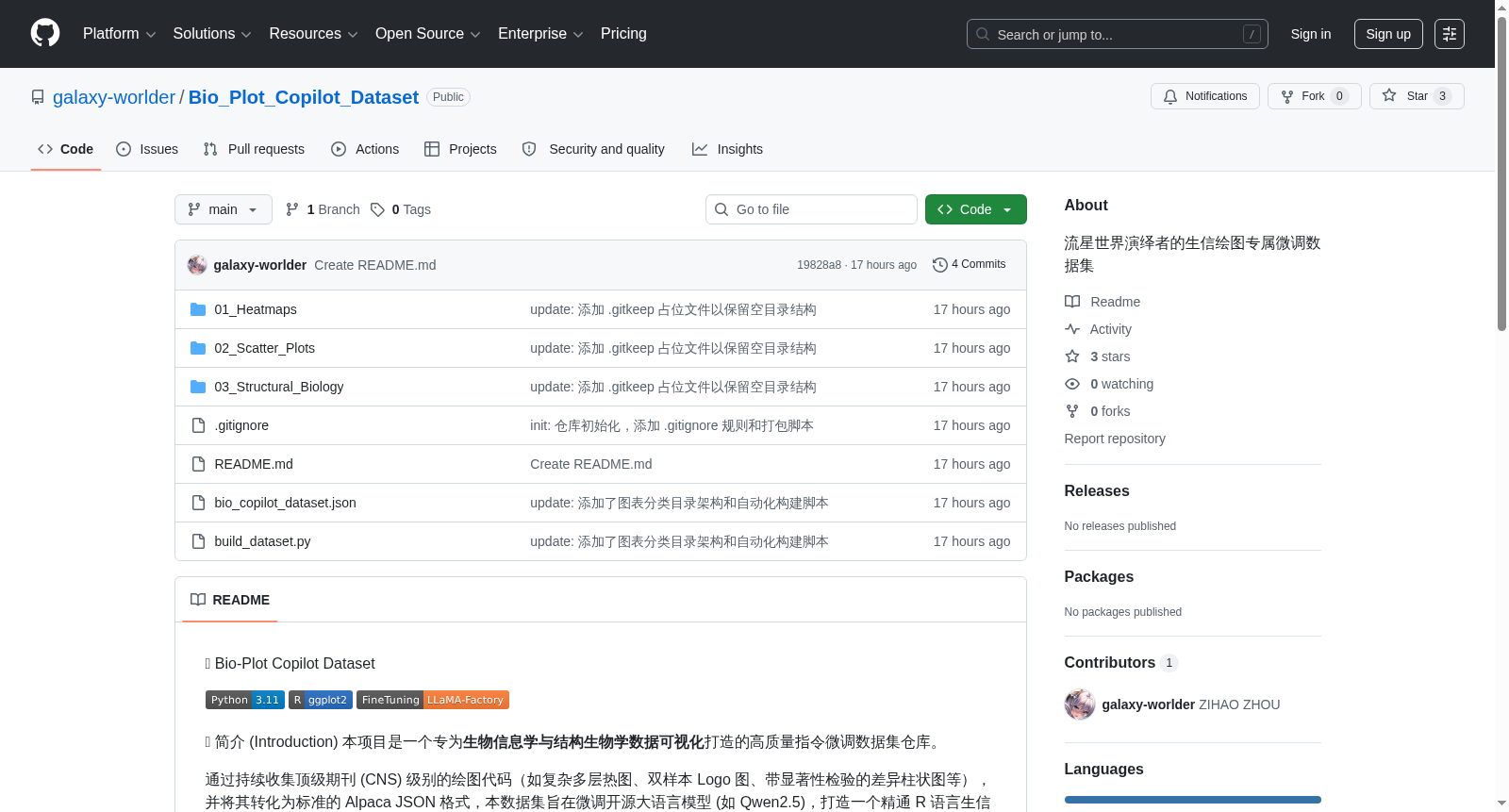
Task: Open the Activity link in About
Action: 1099,329
